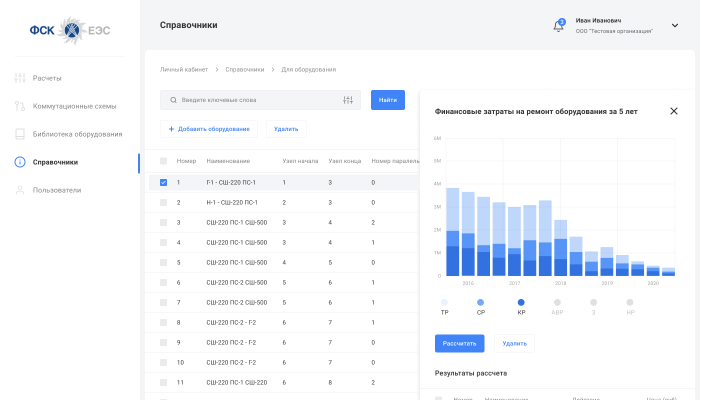The image size is (701, 401).
Task: Click the Коммутационные схемы icon
Action: (20, 106)
